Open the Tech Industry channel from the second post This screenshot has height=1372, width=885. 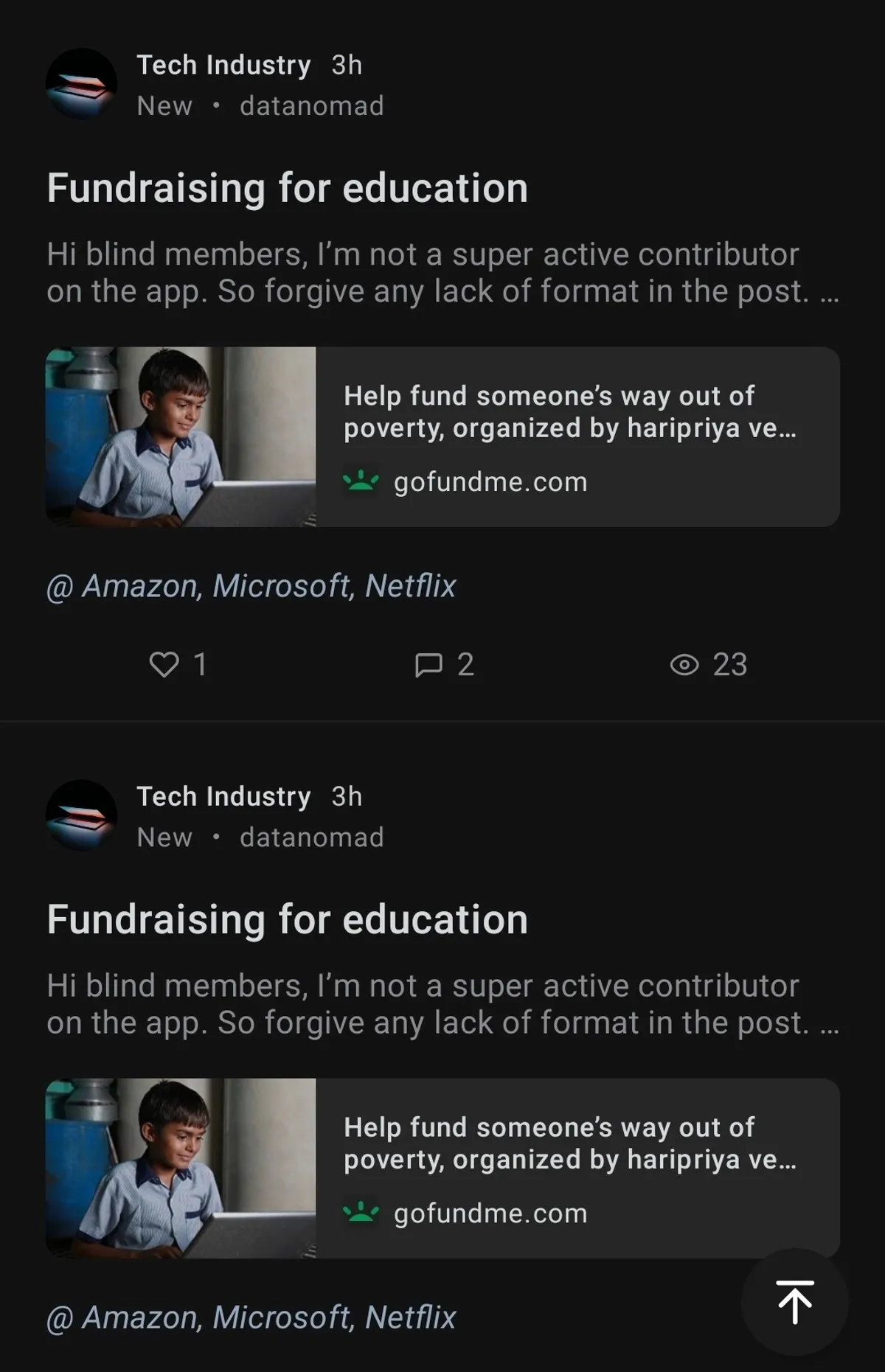click(x=223, y=796)
